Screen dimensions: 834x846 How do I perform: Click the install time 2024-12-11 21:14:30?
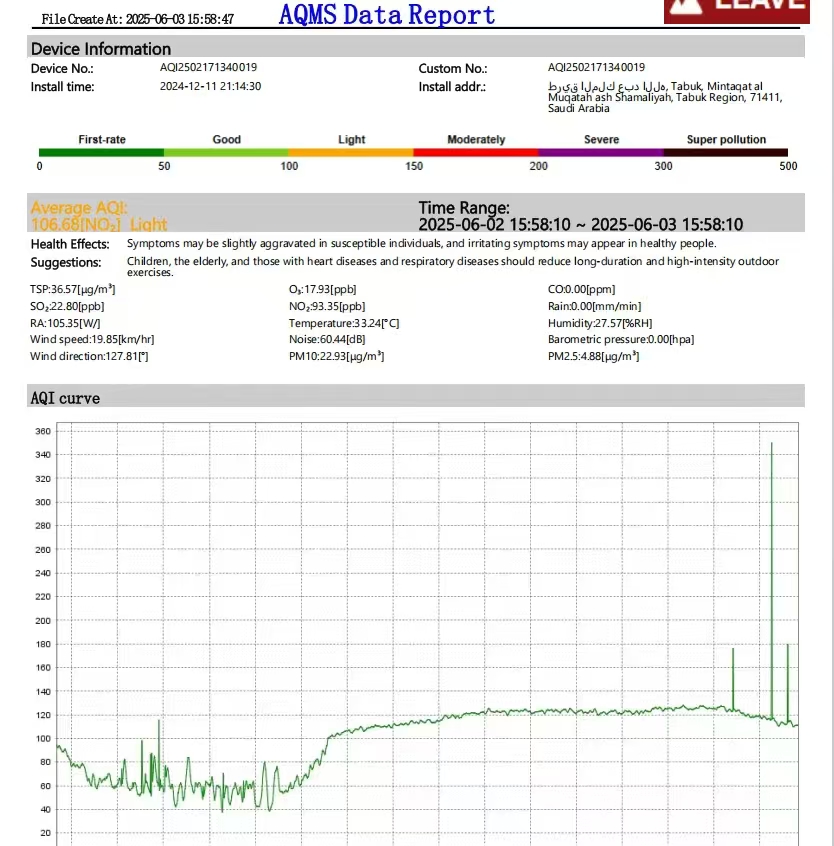pos(210,86)
